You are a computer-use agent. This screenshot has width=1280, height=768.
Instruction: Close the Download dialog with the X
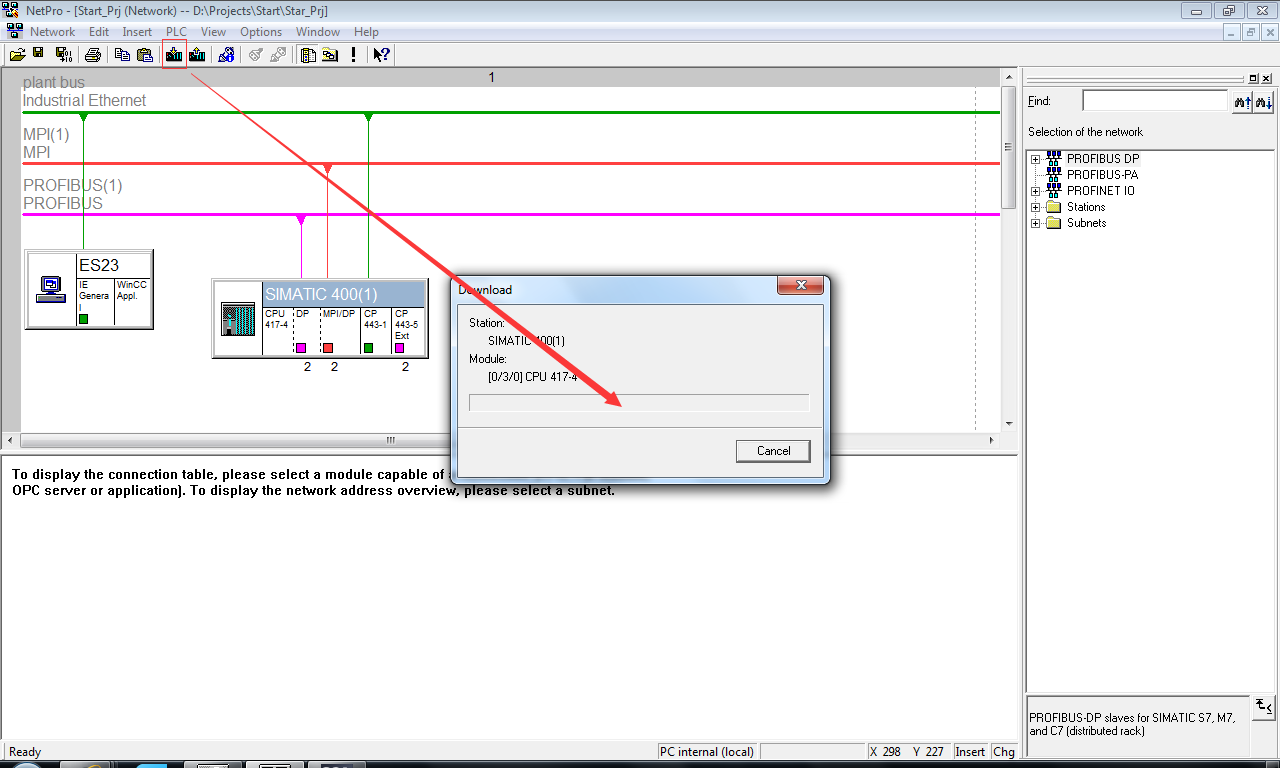(x=800, y=287)
